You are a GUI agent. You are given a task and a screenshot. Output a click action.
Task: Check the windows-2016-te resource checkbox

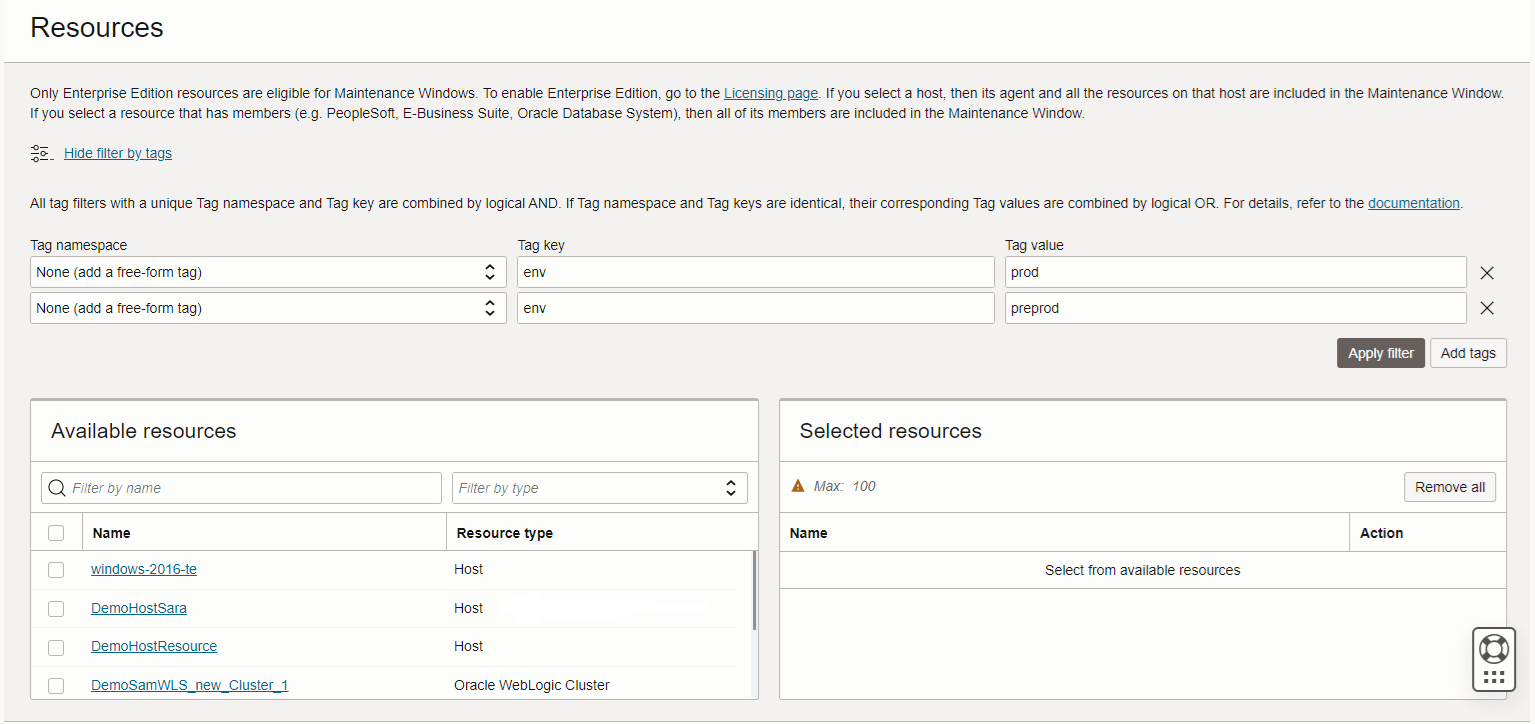(56, 570)
